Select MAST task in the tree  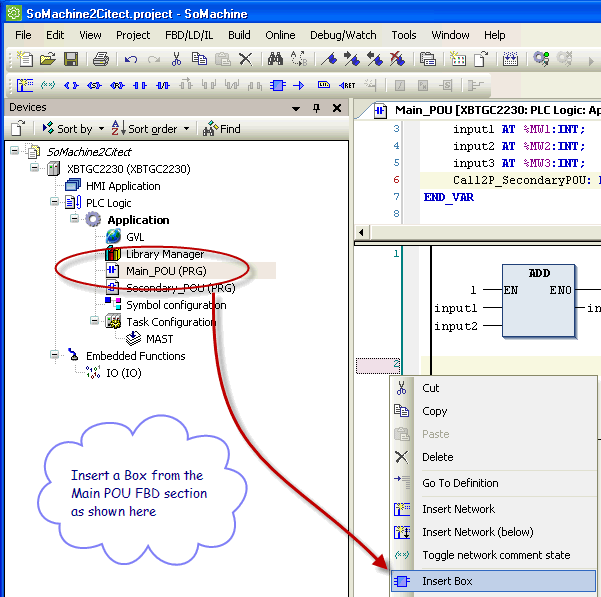pyautogui.click(x=159, y=339)
